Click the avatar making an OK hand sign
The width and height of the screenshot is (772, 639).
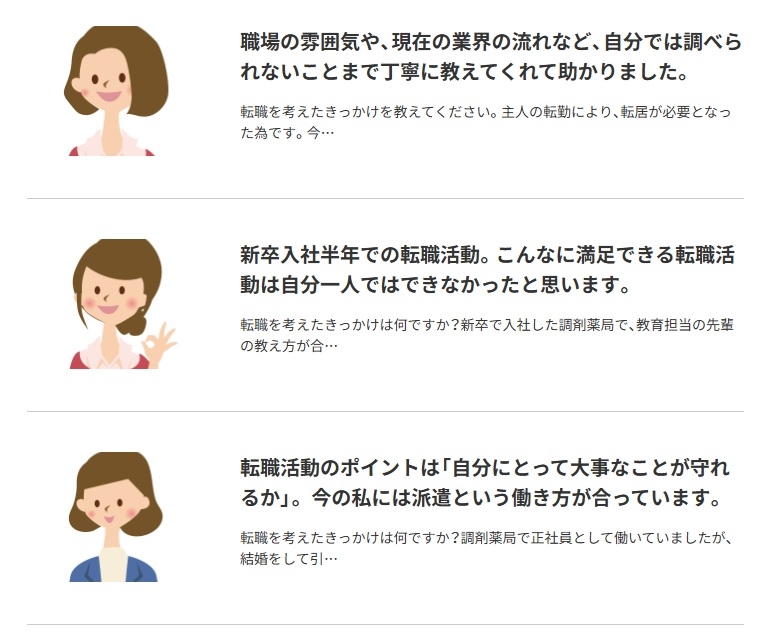[123, 304]
